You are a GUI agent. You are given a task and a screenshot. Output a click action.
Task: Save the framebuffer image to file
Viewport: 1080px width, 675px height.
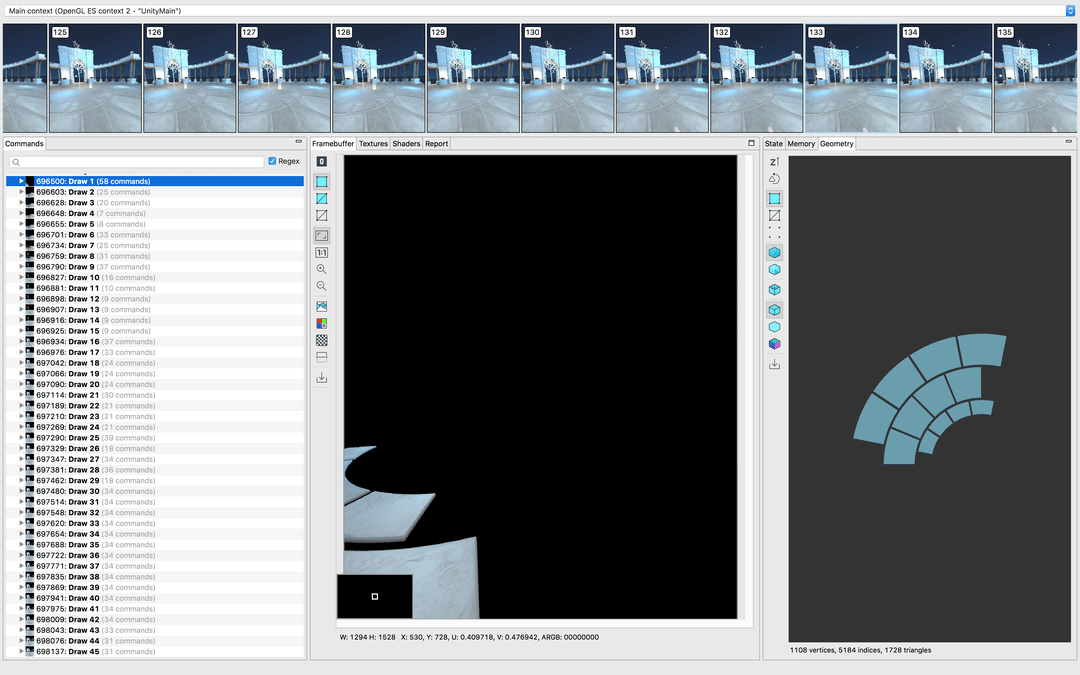click(321, 378)
